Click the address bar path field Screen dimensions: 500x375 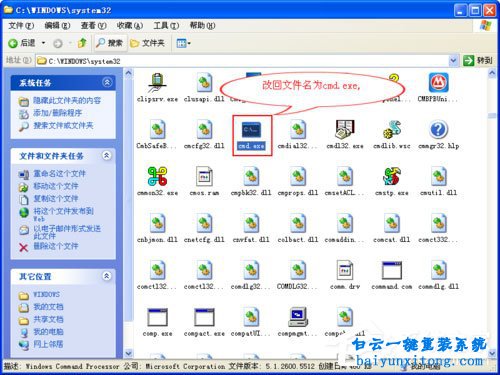pos(243,61)
